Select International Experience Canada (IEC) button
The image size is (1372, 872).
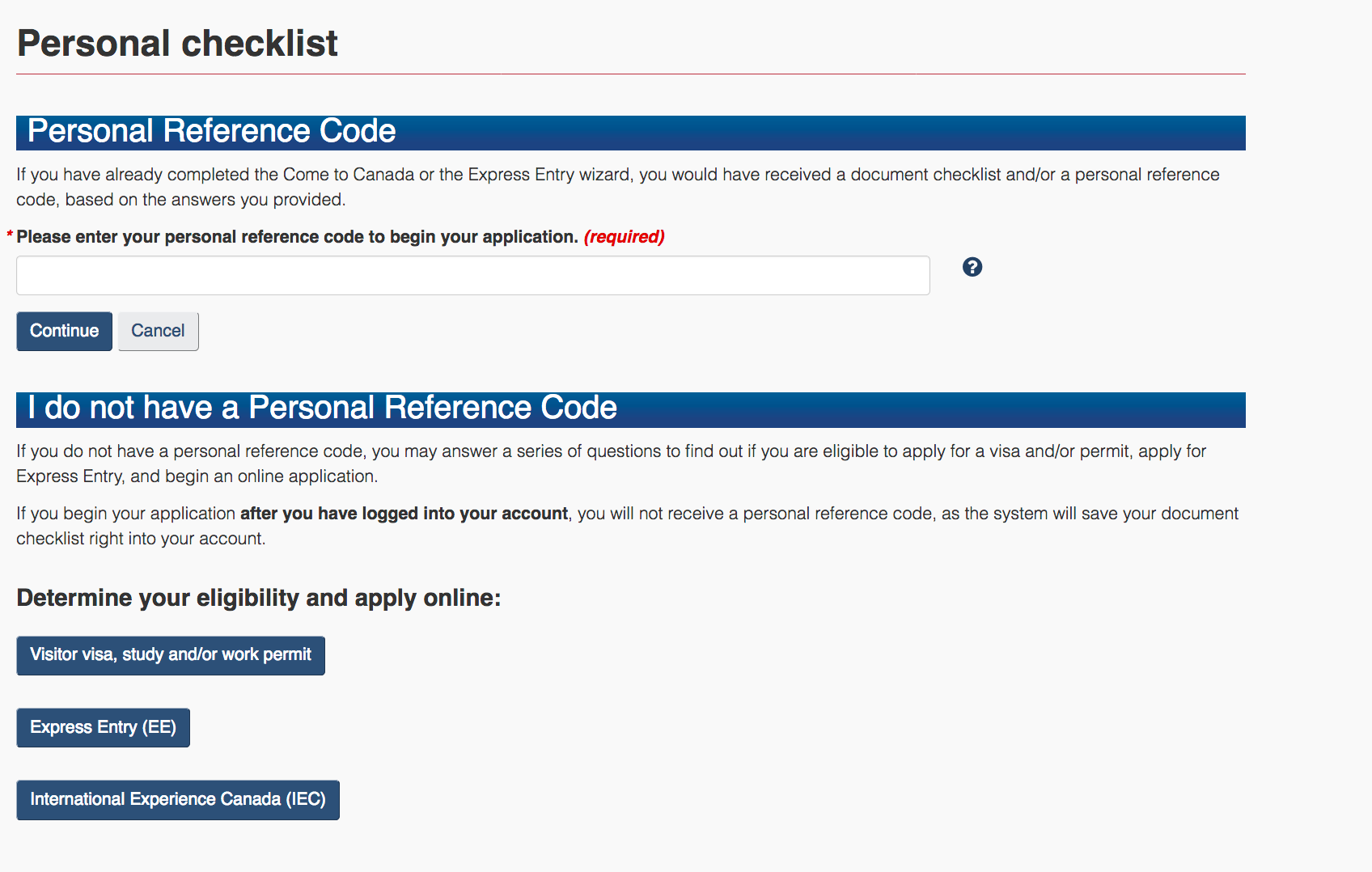click(x=178, y=799)
